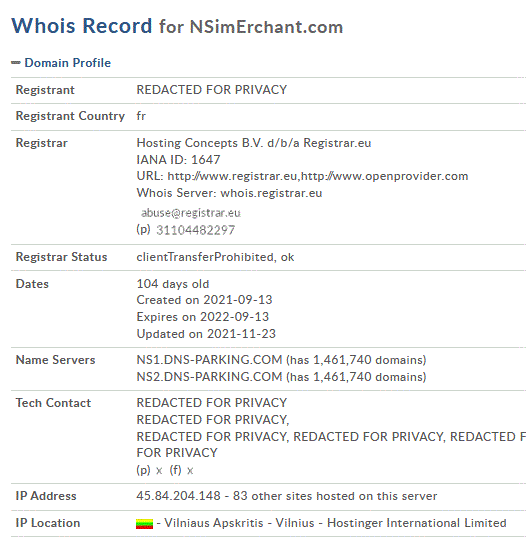The width and height of the screenshot is (526, 537).
Task: Click the IP address 45.84.204.148
Action: 178,496
